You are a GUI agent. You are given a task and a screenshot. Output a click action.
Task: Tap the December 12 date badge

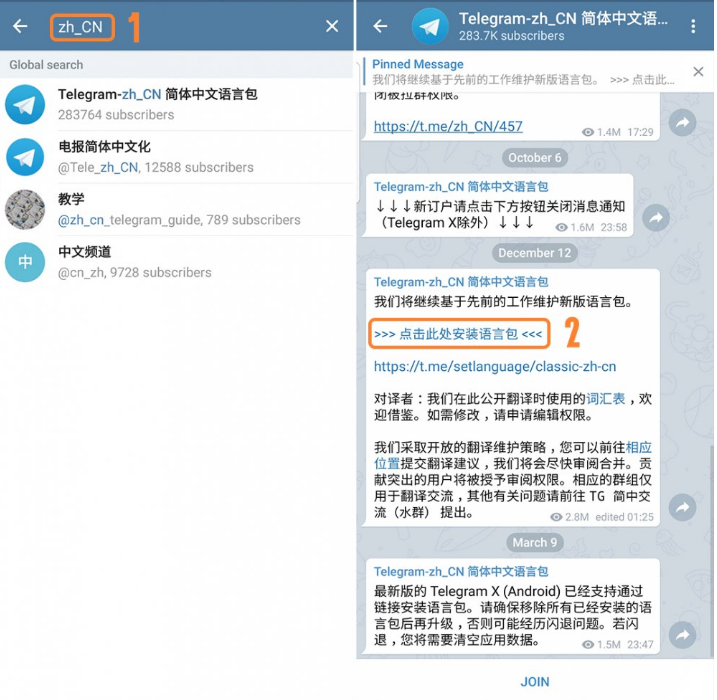535,253
